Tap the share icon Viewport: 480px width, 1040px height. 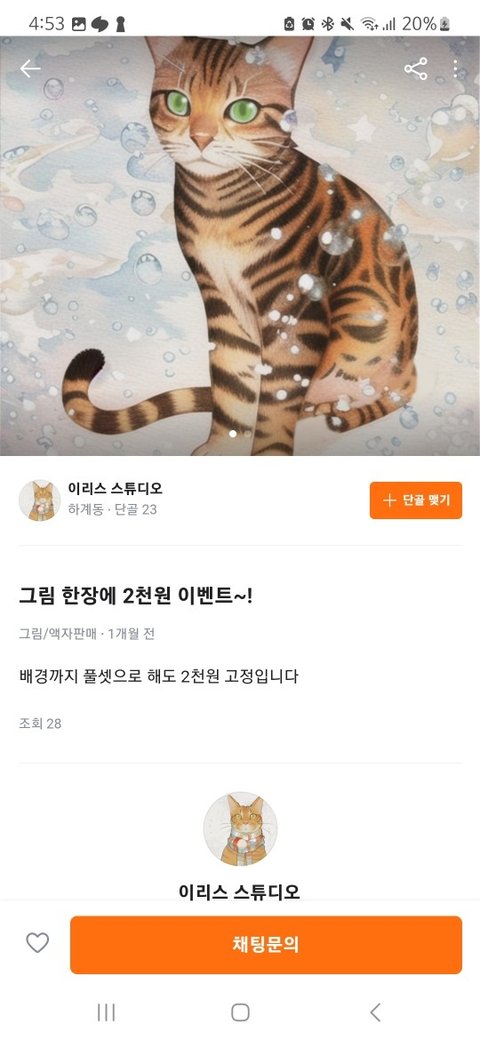click(x=416, y=69)
